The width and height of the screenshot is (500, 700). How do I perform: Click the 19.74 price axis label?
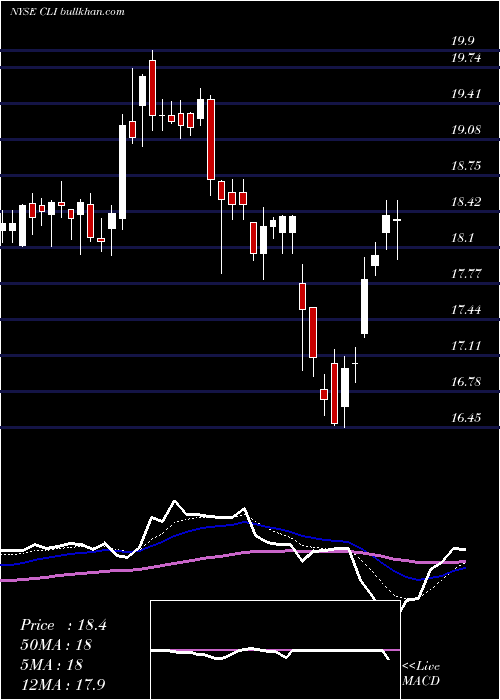(466, 58)
